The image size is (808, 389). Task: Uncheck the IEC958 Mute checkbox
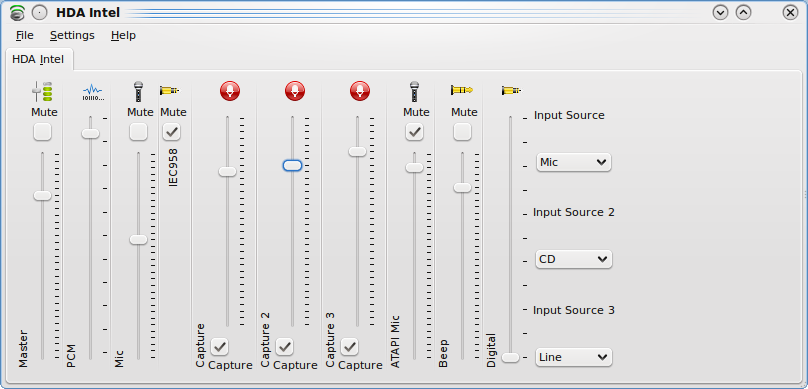click(x=172, y=132)
